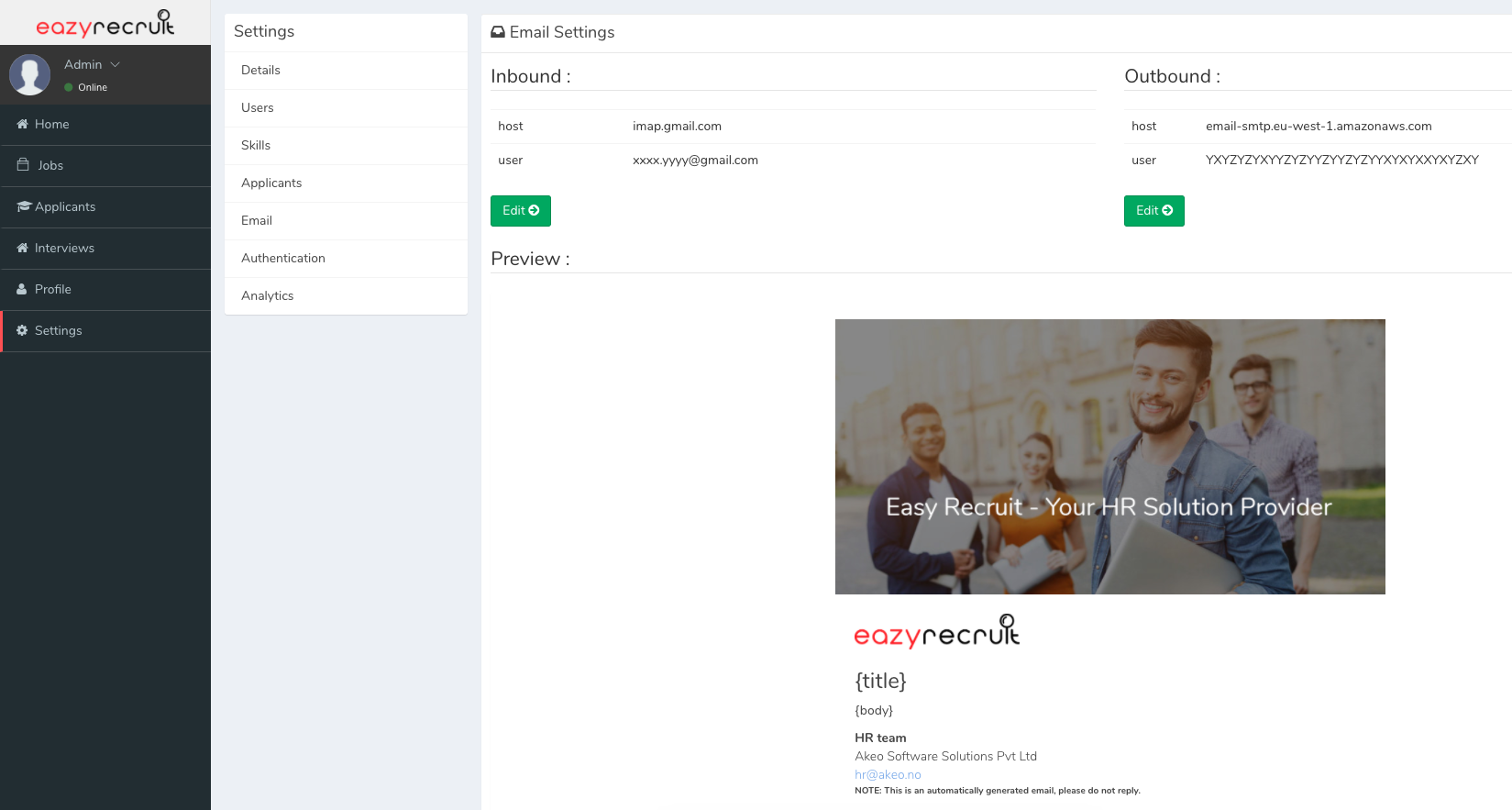Click the email preview banner image
The image size is (1512, 810).
click(x=1110, y=457)
